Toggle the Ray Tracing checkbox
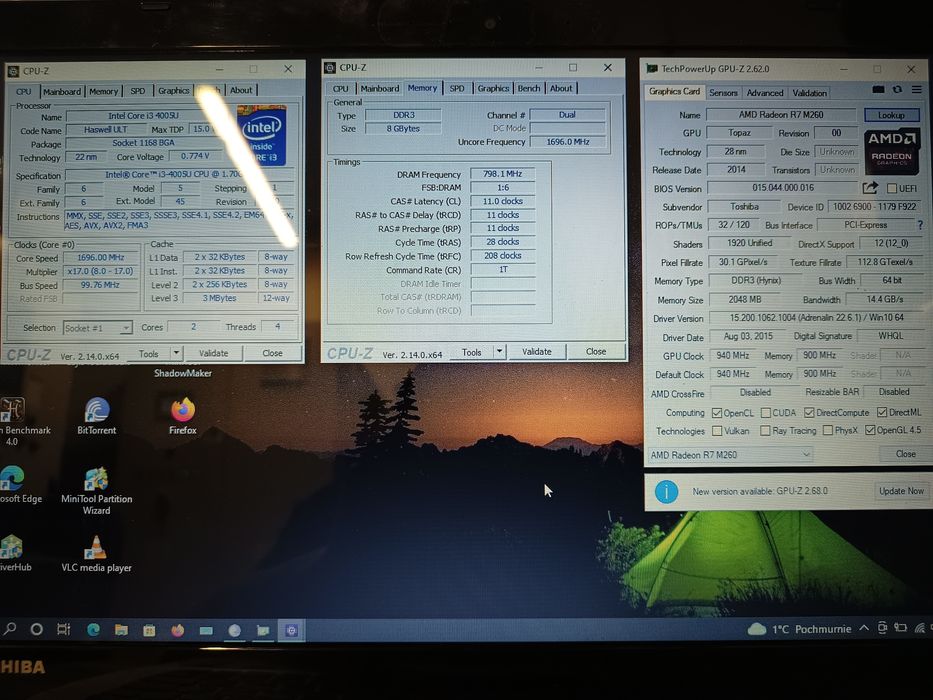933x700 pixels. click(765, 430)
